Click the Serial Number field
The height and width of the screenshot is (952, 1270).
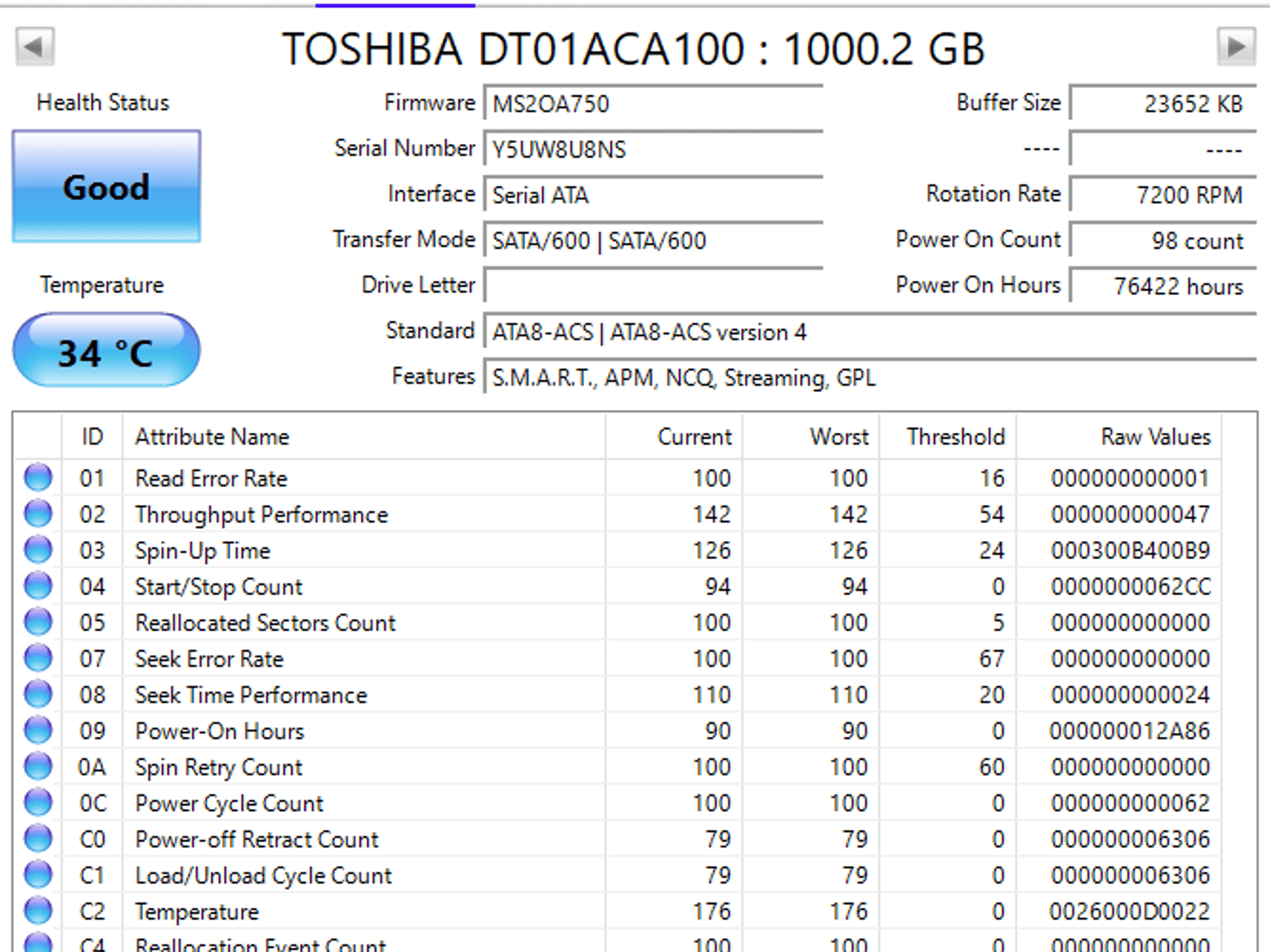point(654,148)
